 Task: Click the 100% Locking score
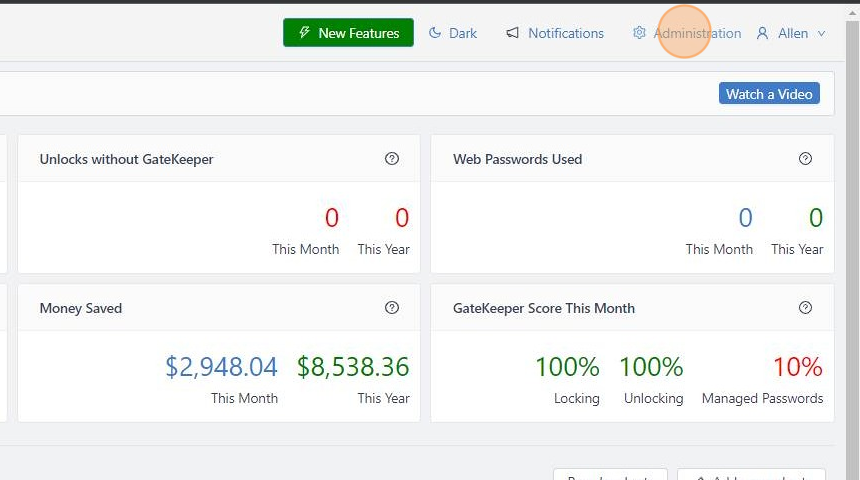567,367
